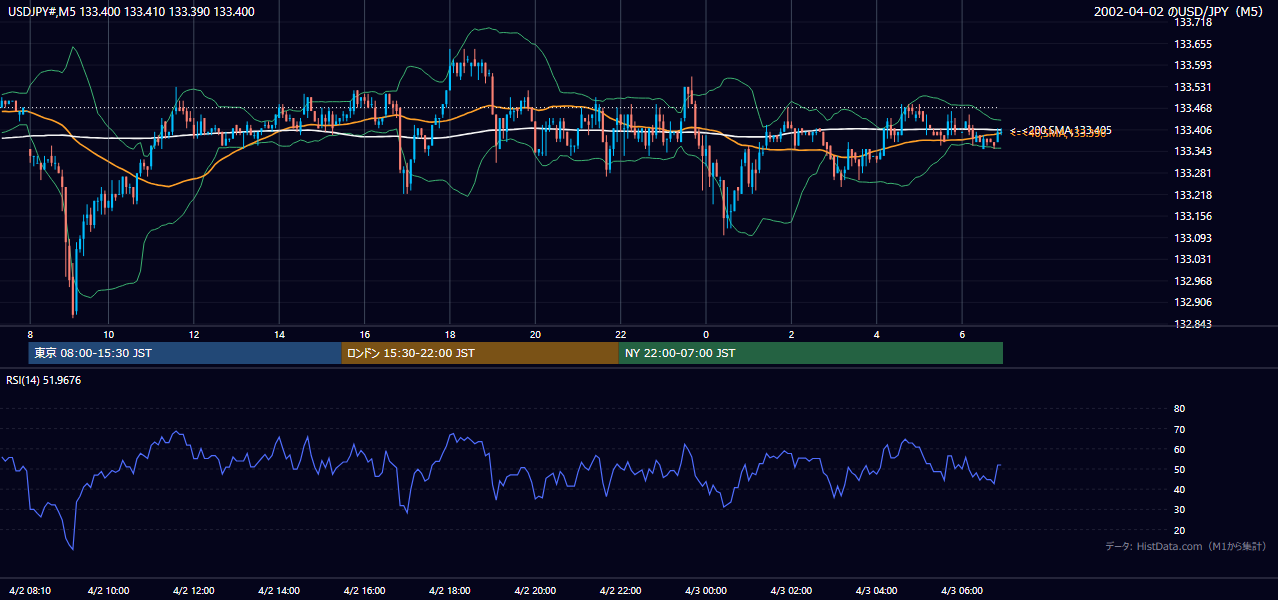Click the RSI scale value 70
The image size is (1278, 600).
click(1179, 429)
